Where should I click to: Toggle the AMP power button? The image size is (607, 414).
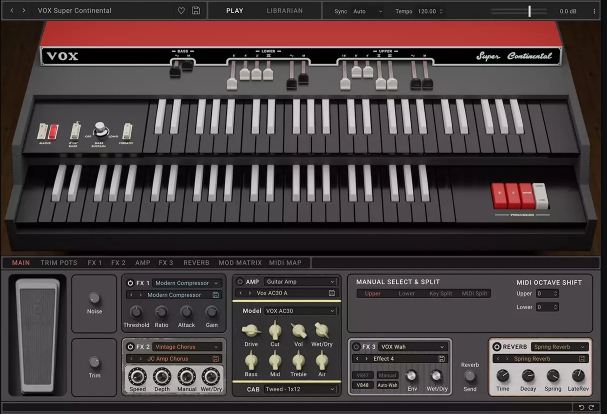tap(240, 282)
